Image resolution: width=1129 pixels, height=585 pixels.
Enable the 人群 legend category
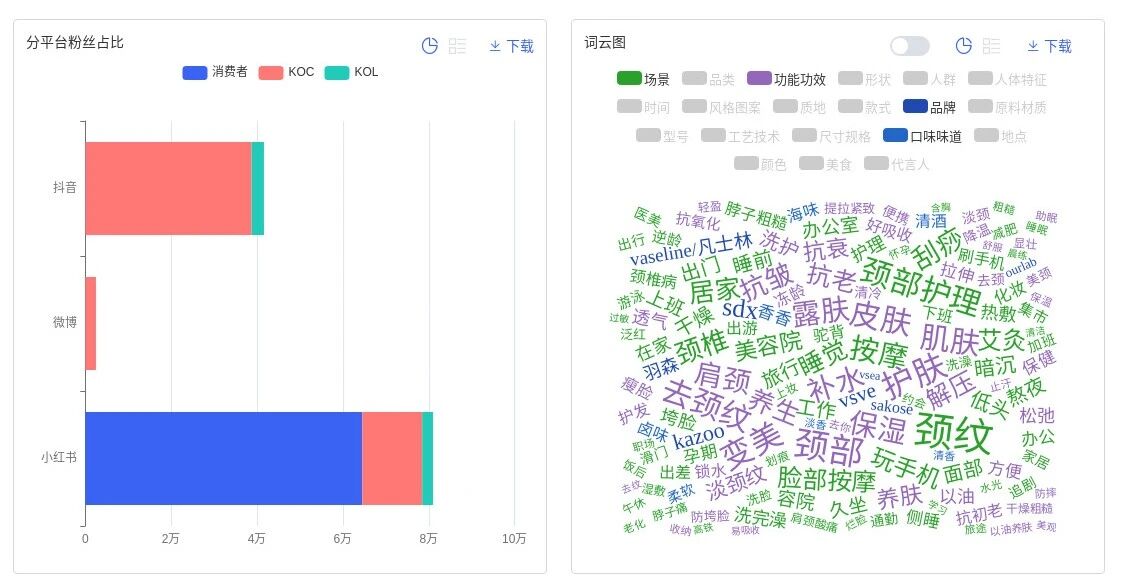[x=929, y=79]
